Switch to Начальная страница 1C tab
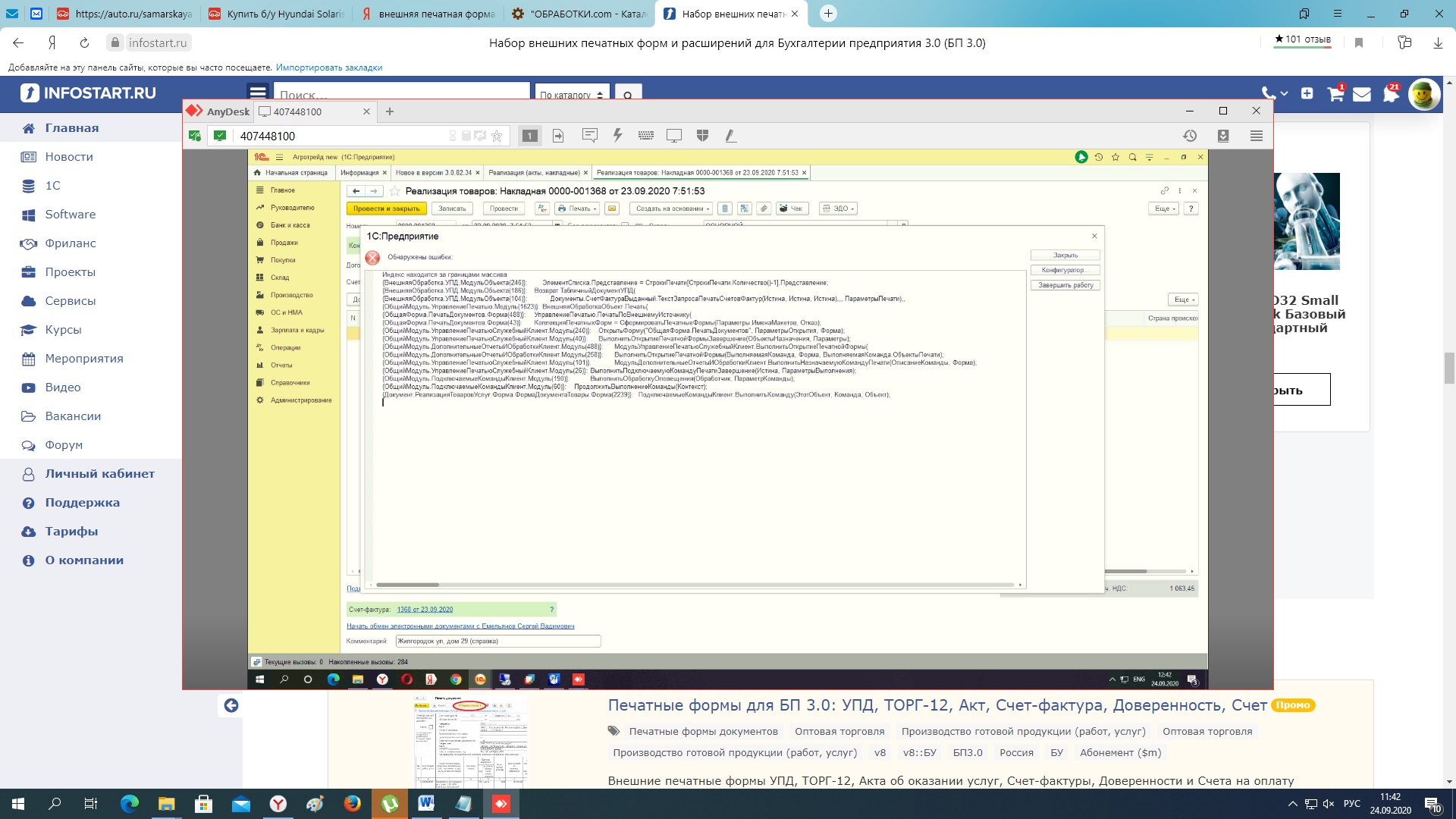The height and width of the screenshot is (819, 1456). 290,173
